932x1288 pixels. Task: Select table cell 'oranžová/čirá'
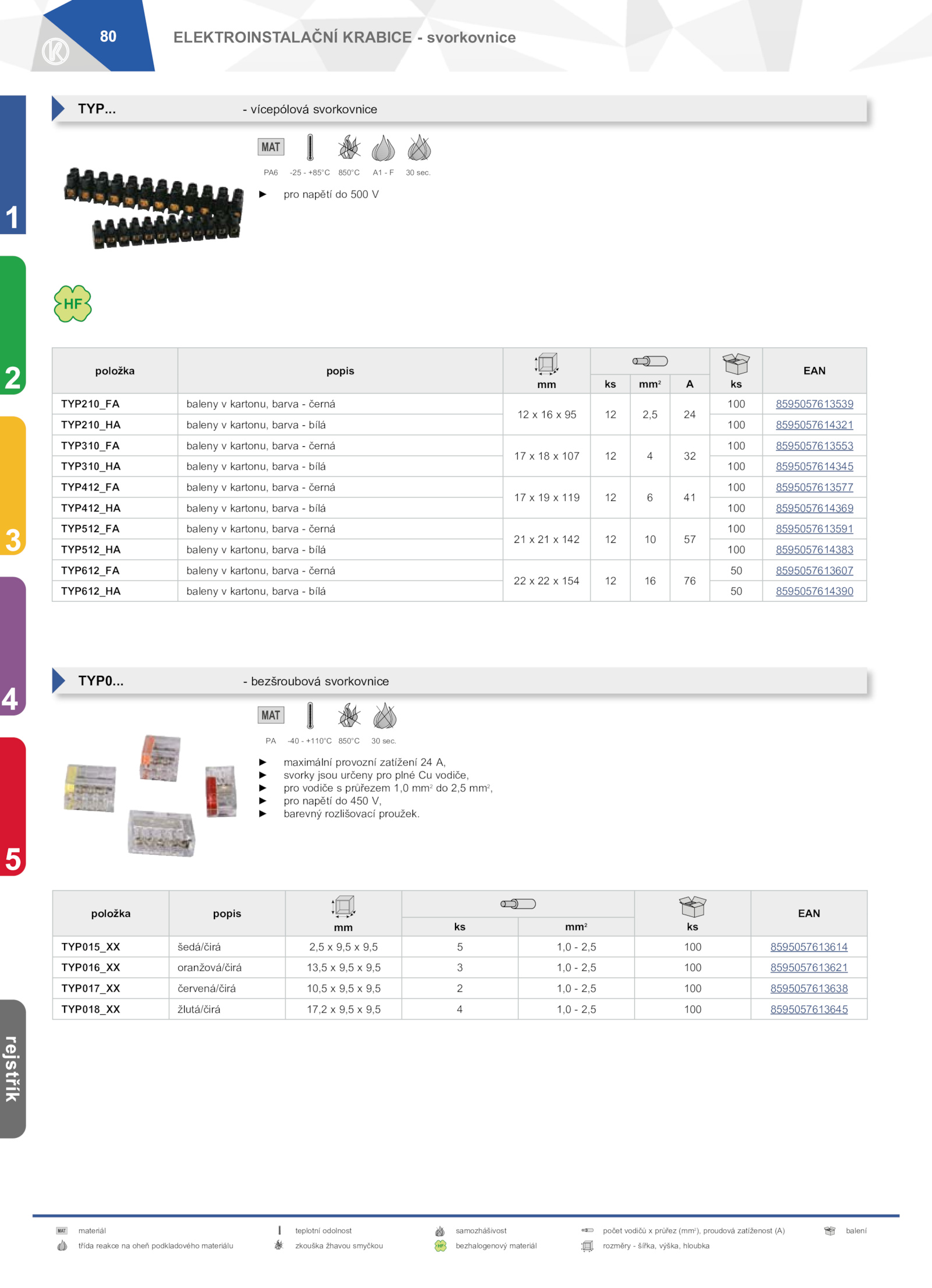coord(227,967)
